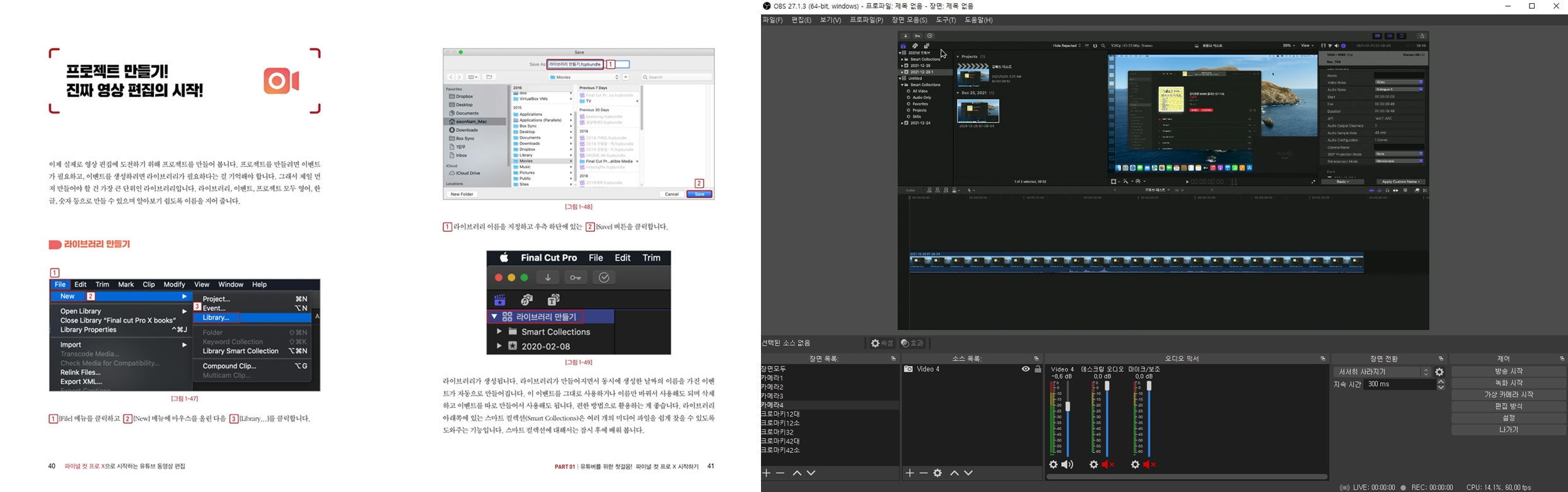1568x492 pixels.
Task: Add a new scene with the plus icon in 장면 목록
Action: [x=767, y=473]
